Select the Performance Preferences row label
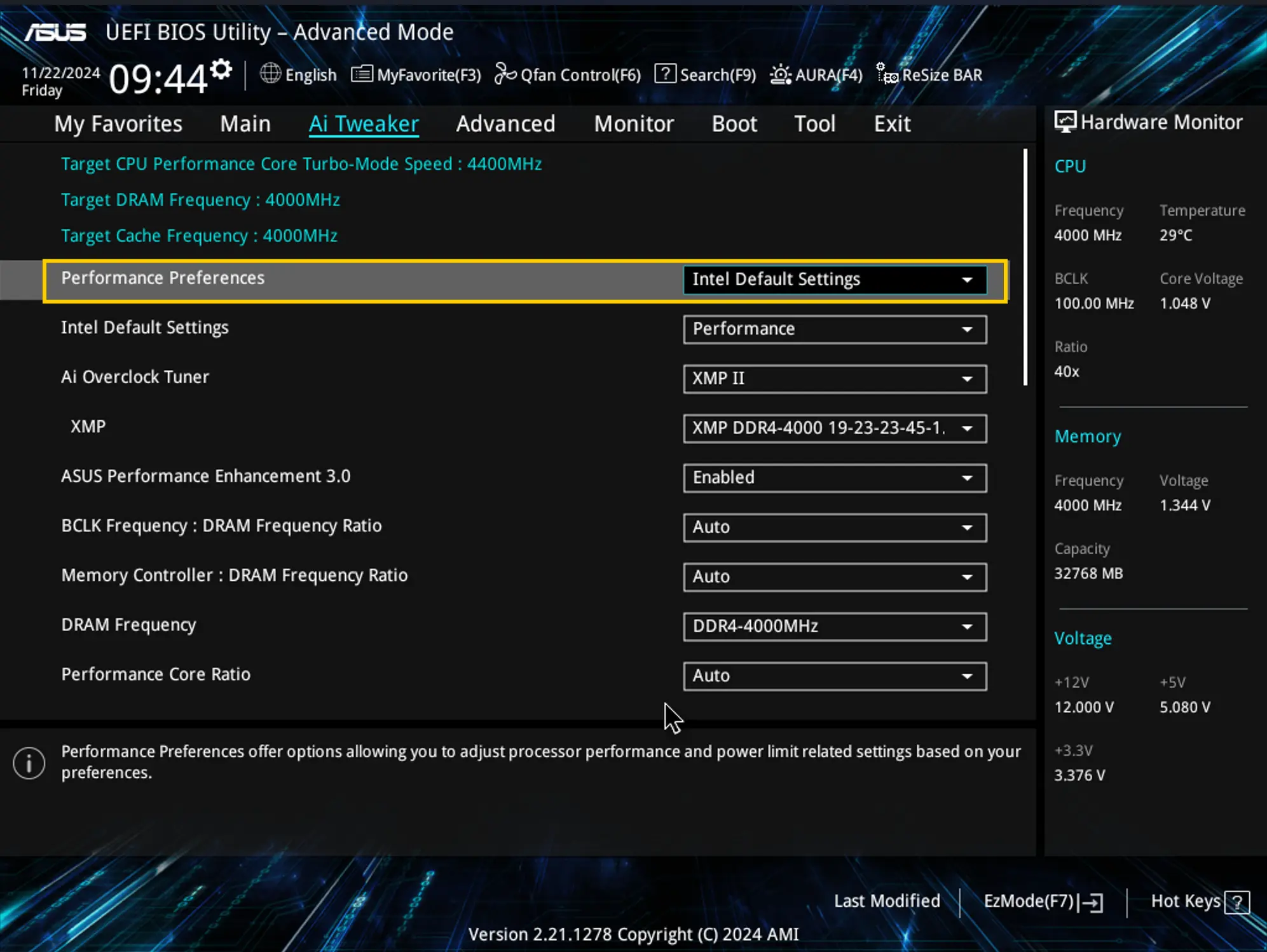The image size is (1267, 952). (x=163, y=278)
